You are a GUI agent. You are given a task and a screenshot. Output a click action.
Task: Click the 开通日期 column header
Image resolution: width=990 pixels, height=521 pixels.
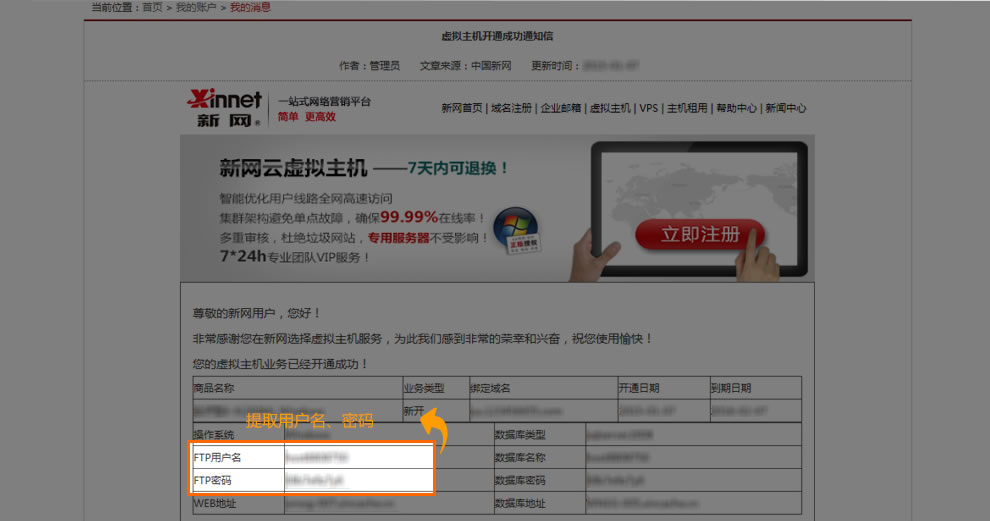pyautogui.click(x=664, y=388)
